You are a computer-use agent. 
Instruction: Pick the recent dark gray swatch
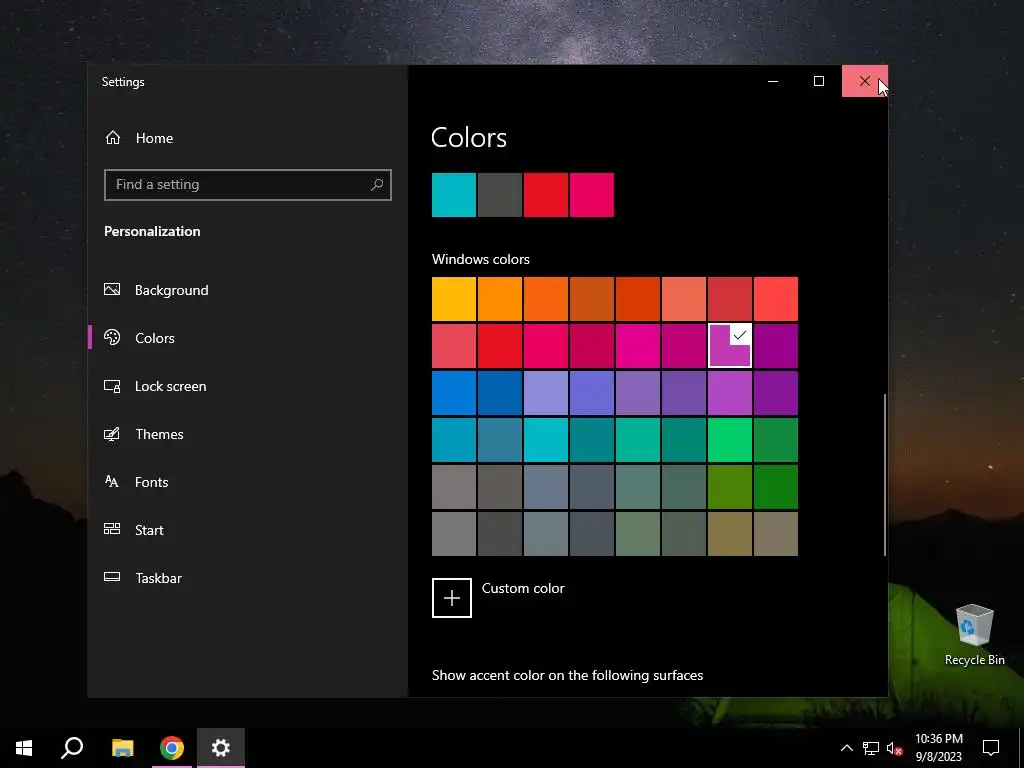click(x=500, y=195)
